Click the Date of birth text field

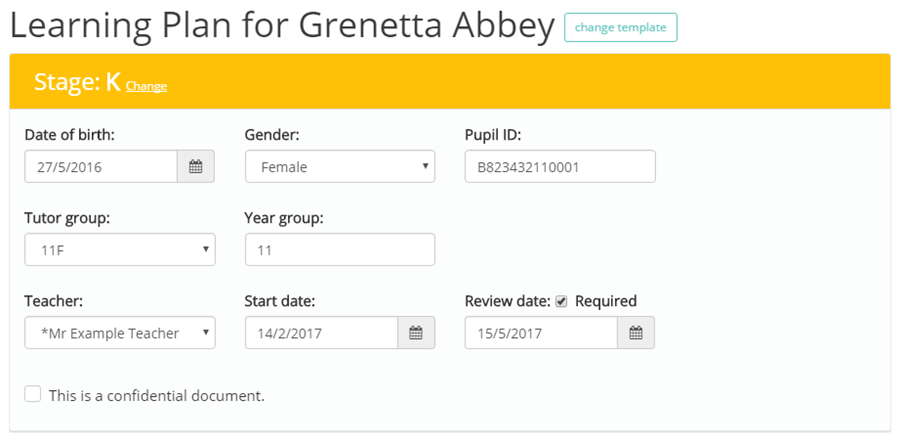pyautogui.click(x=101, y=167)
